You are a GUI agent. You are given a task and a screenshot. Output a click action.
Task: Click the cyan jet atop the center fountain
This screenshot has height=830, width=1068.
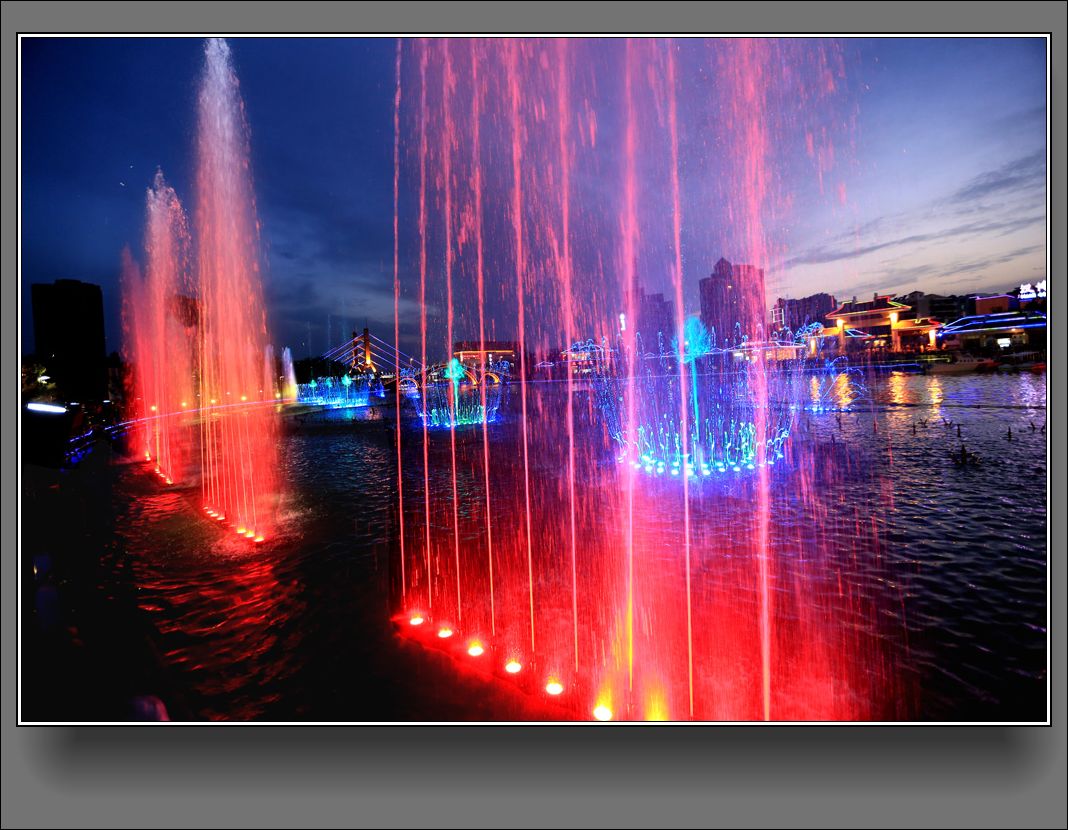[x=694, y=338]
